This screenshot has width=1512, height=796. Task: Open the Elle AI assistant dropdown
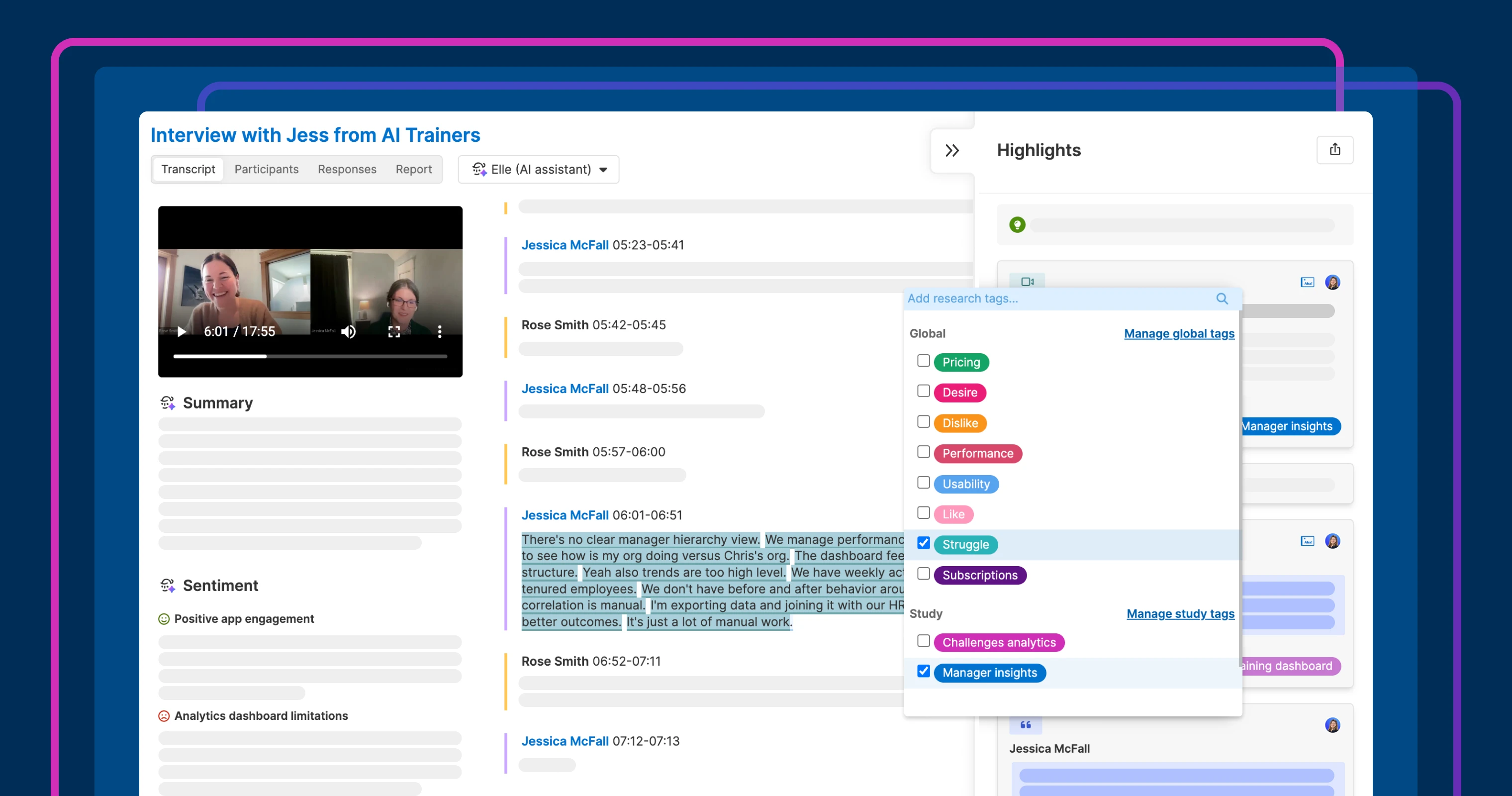tap(538, 169)
